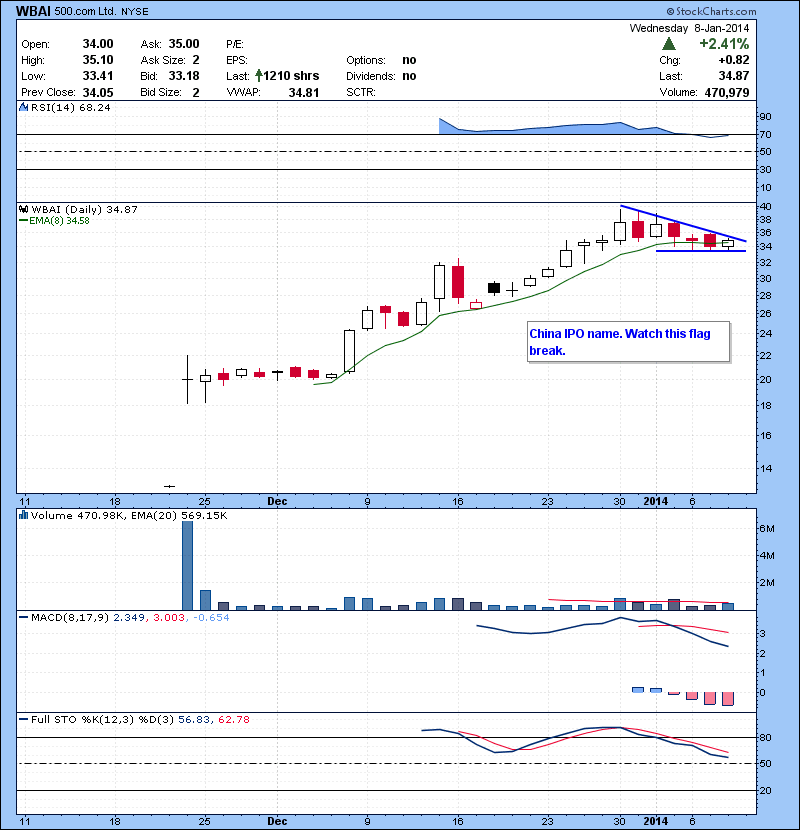
Task: Click the Last price 34.87 in the header
Action: tap(734, 76)
